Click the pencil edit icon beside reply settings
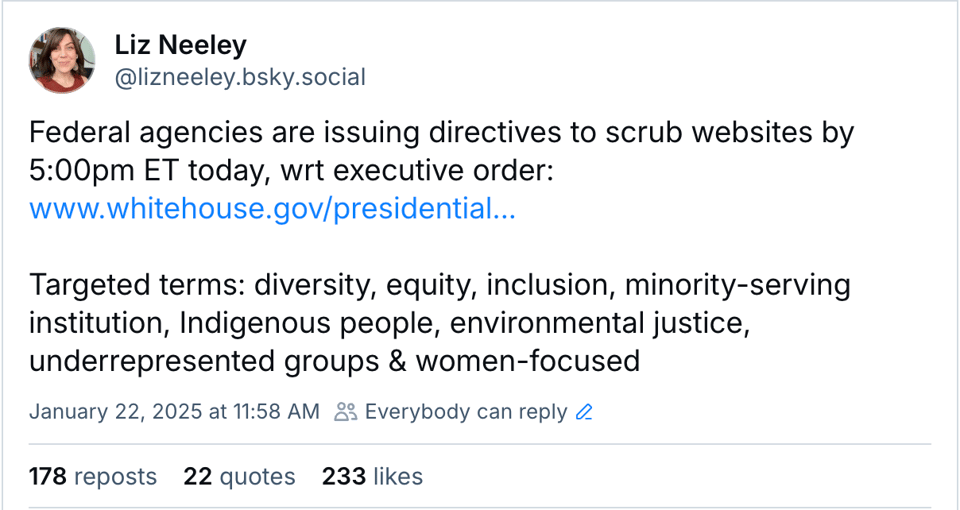 coord(585,412)
